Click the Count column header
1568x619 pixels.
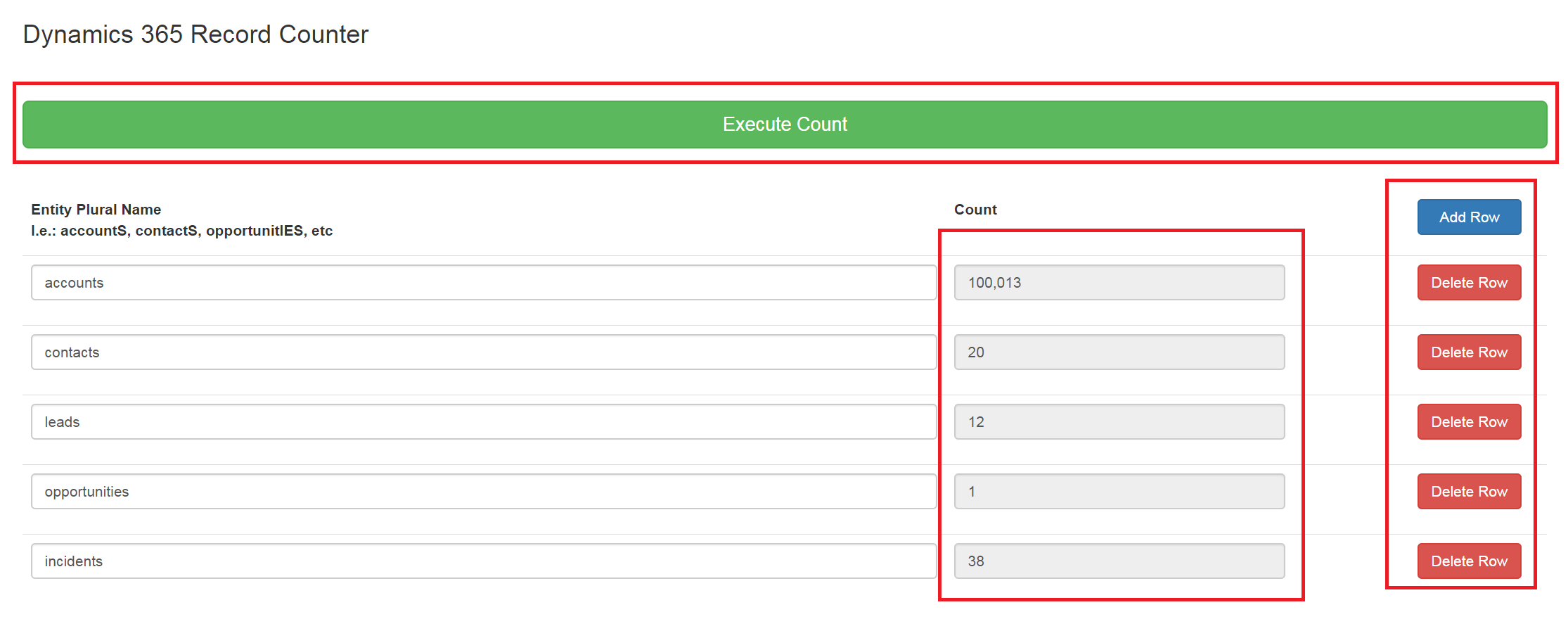975,210
